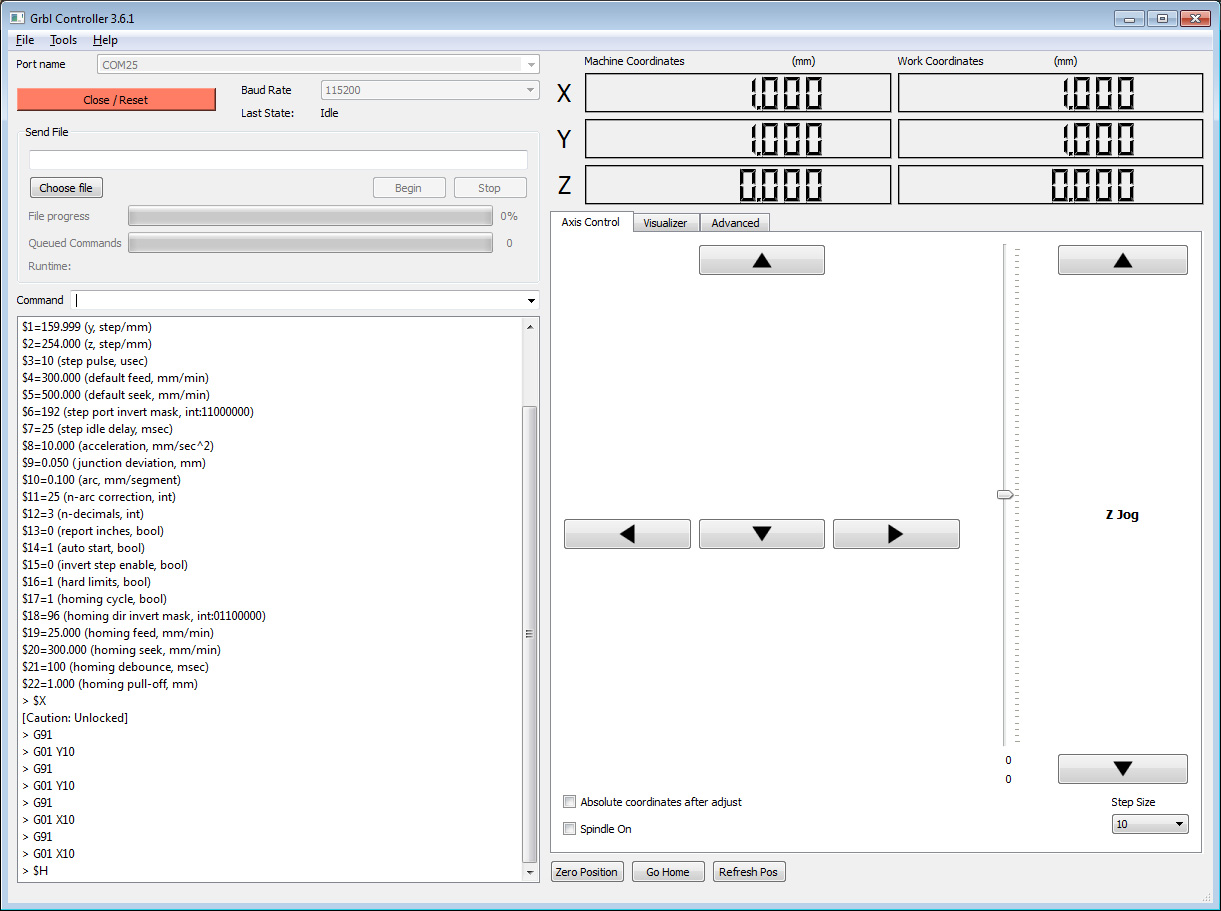
Task: Open the Help menu
Action: click(105, 40)
